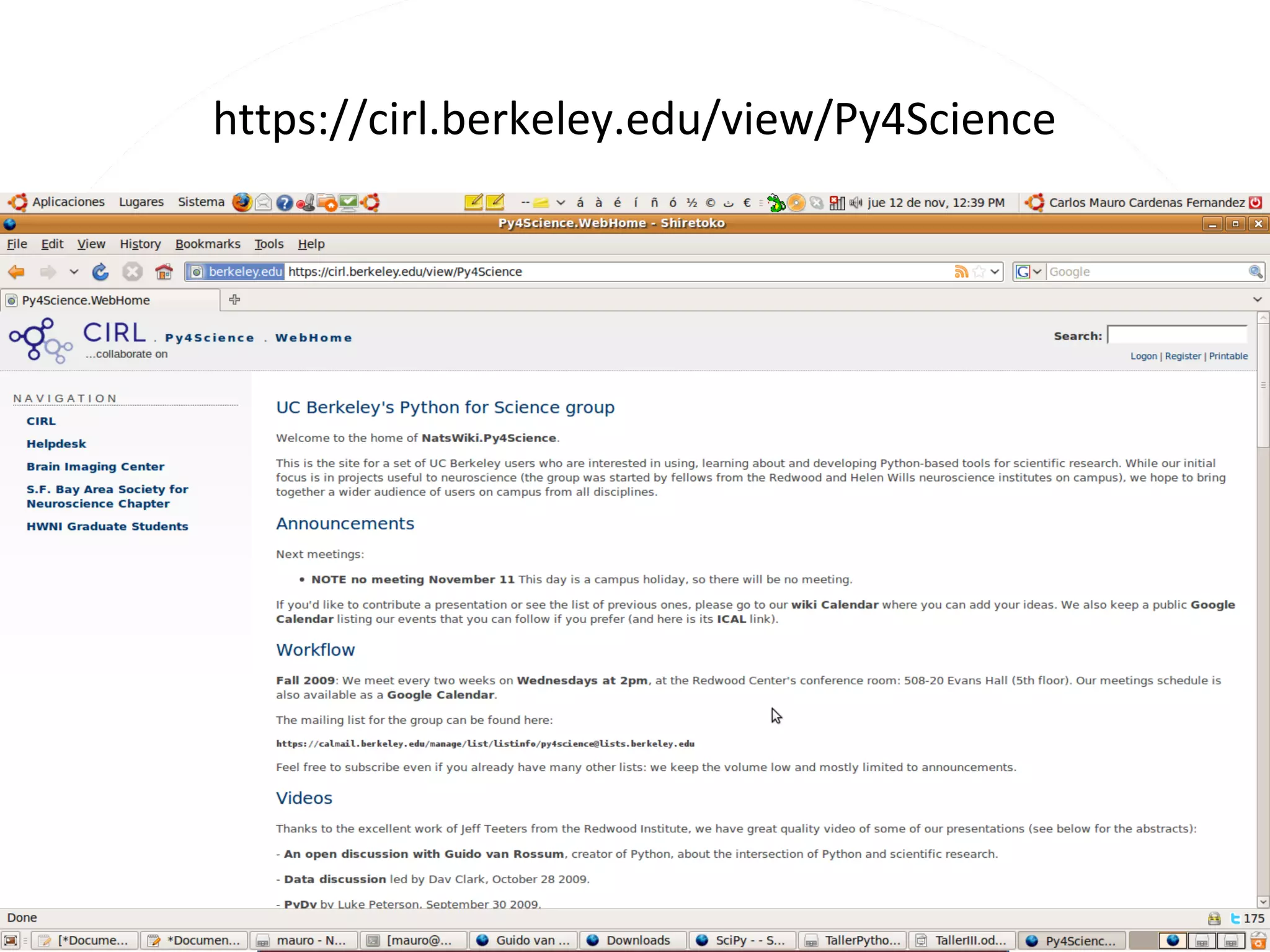Select the Py4Science.WebHome tab
This screenshot has width=1270, height=952.
[x=110, y=301]
